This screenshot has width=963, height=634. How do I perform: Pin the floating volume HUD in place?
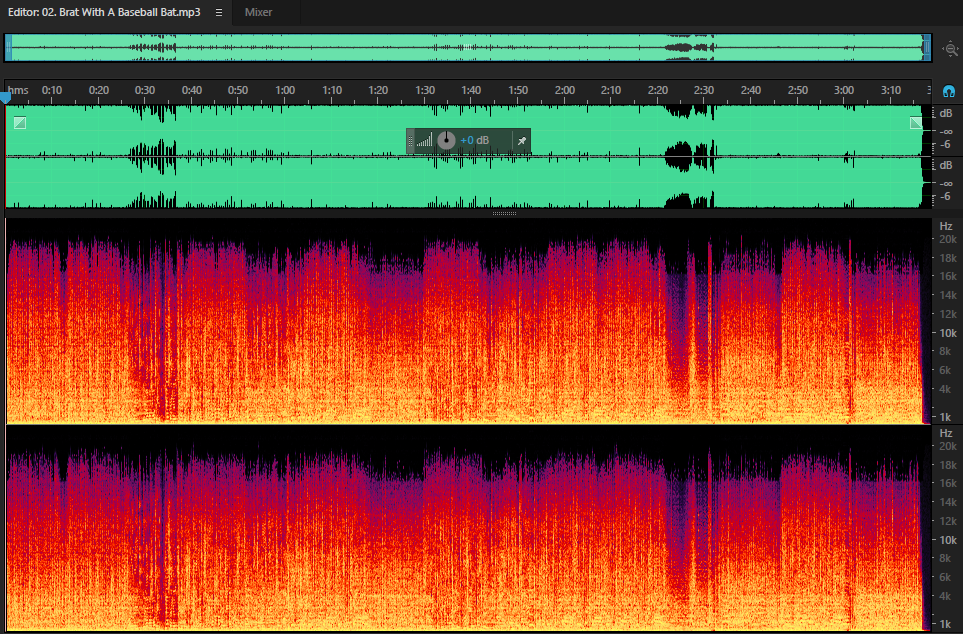521,141
